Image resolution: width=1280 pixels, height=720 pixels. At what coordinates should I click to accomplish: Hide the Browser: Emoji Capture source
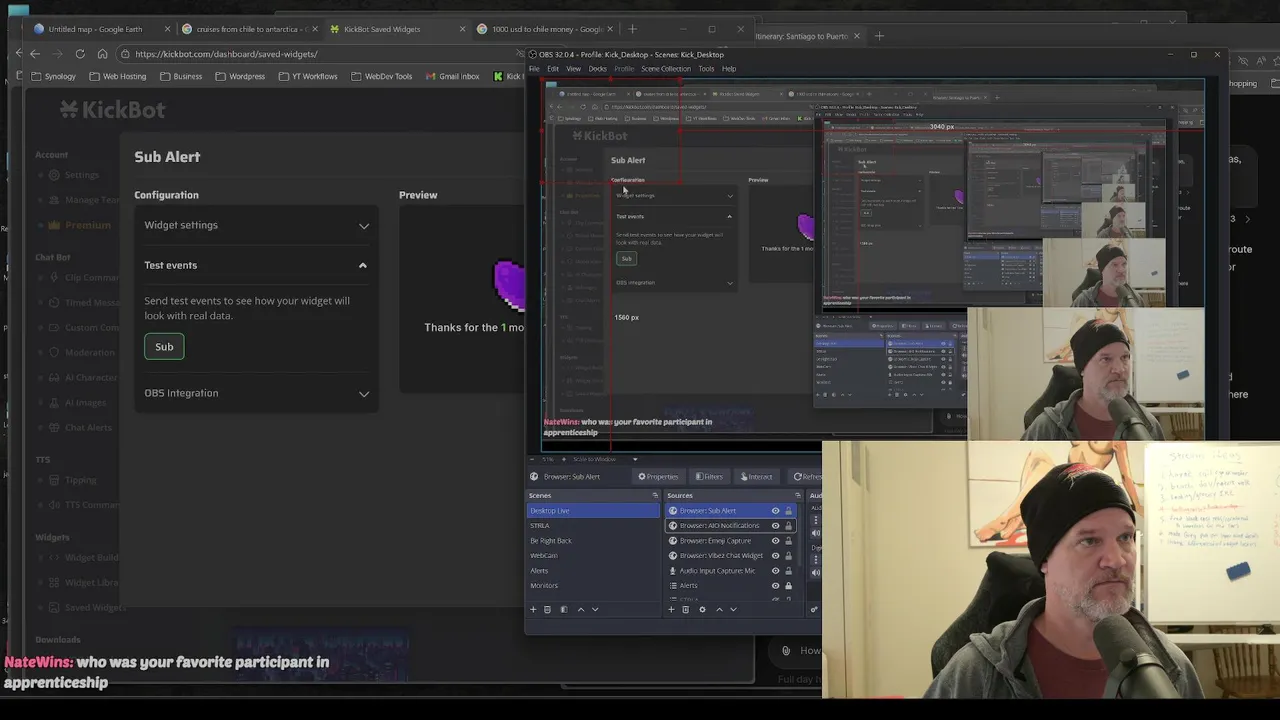tap(775, 541)
